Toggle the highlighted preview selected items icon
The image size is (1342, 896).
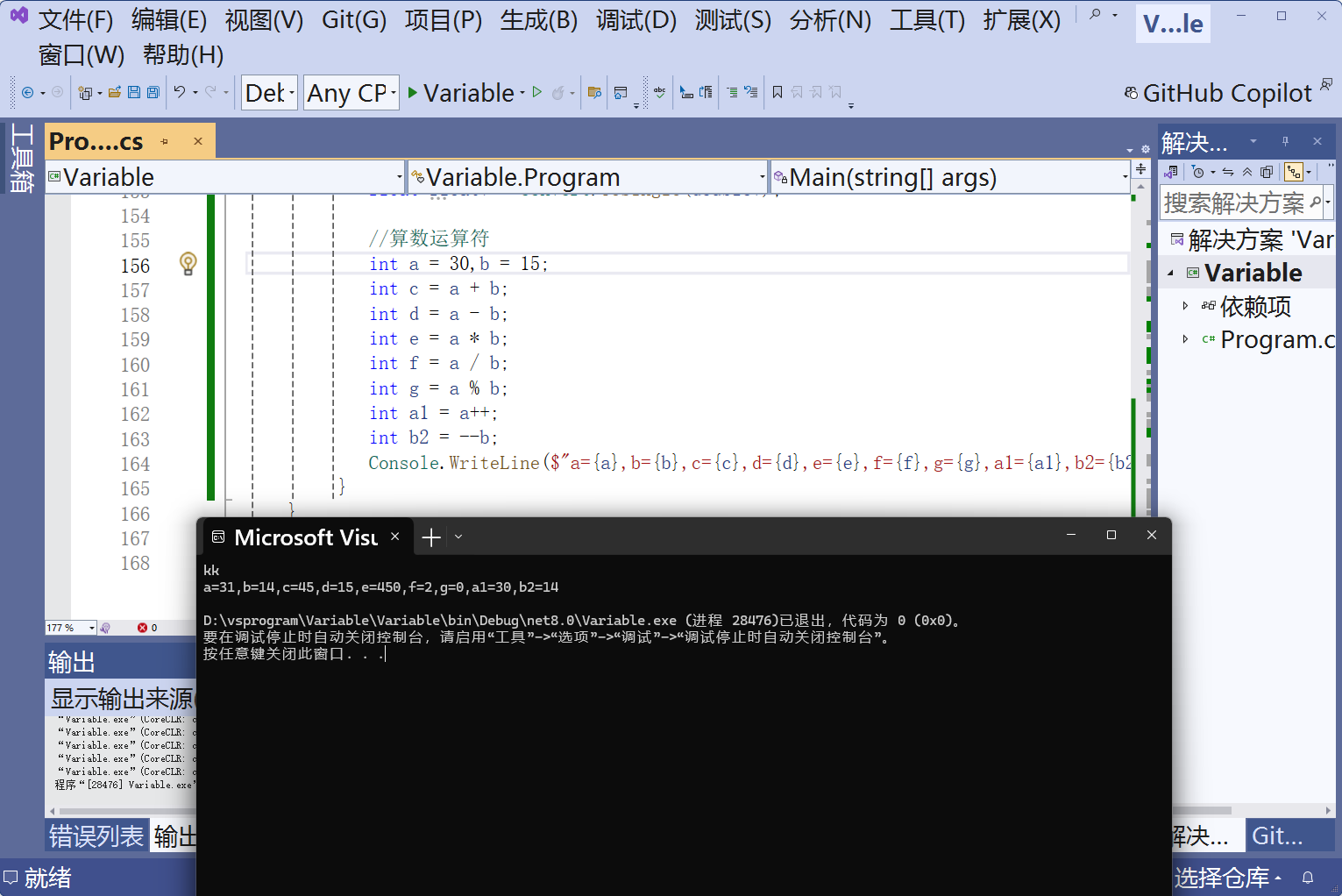(1294, 172)
